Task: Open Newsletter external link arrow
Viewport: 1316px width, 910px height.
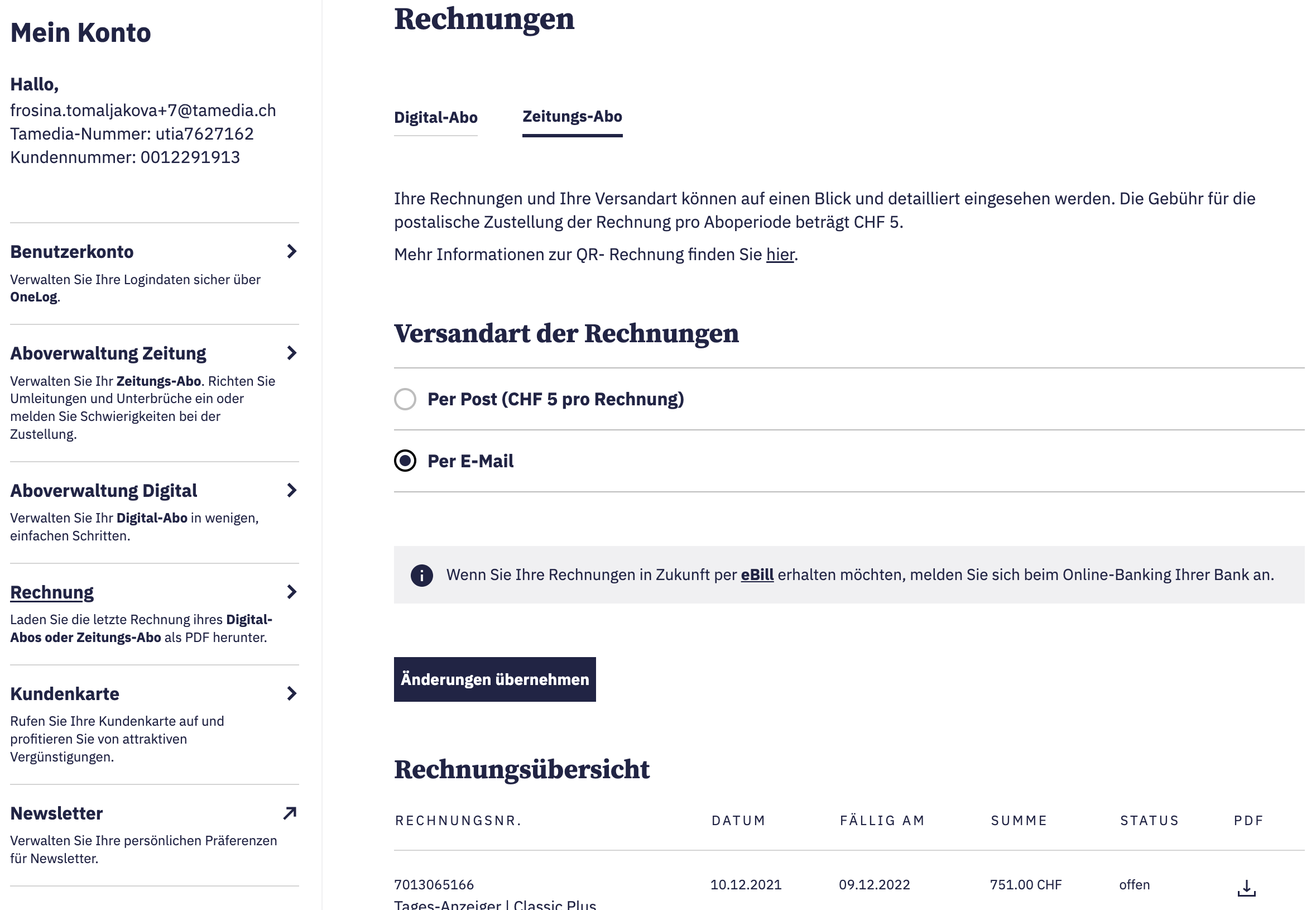Action: [x=290, y=813]
